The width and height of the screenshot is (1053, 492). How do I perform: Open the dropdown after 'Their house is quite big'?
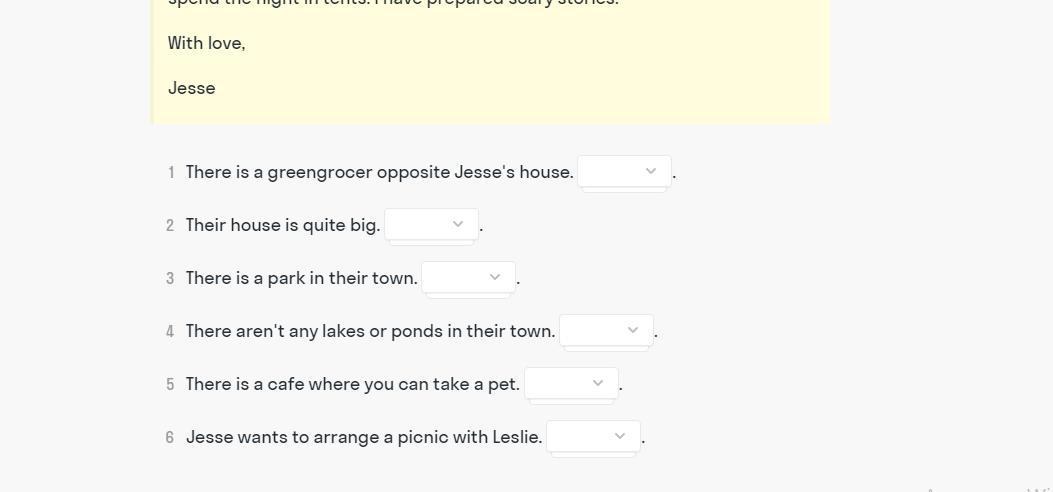coord(431,225)
